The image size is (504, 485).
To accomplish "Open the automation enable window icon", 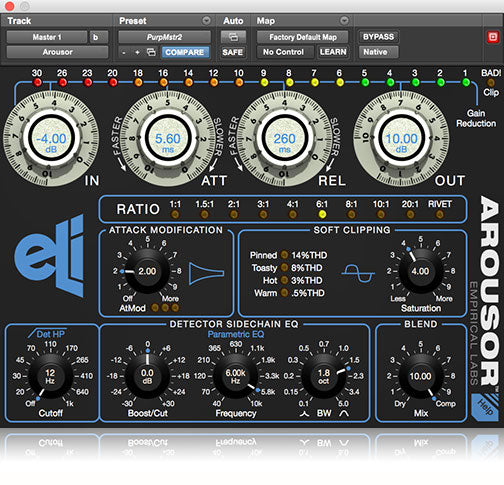I will [x=233, y=37].
